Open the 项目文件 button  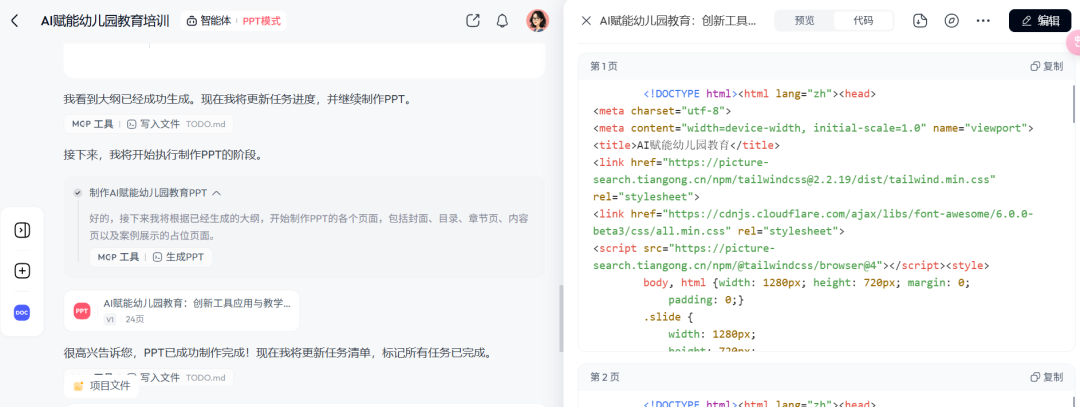pyautogui.click(x=102, y=386)
